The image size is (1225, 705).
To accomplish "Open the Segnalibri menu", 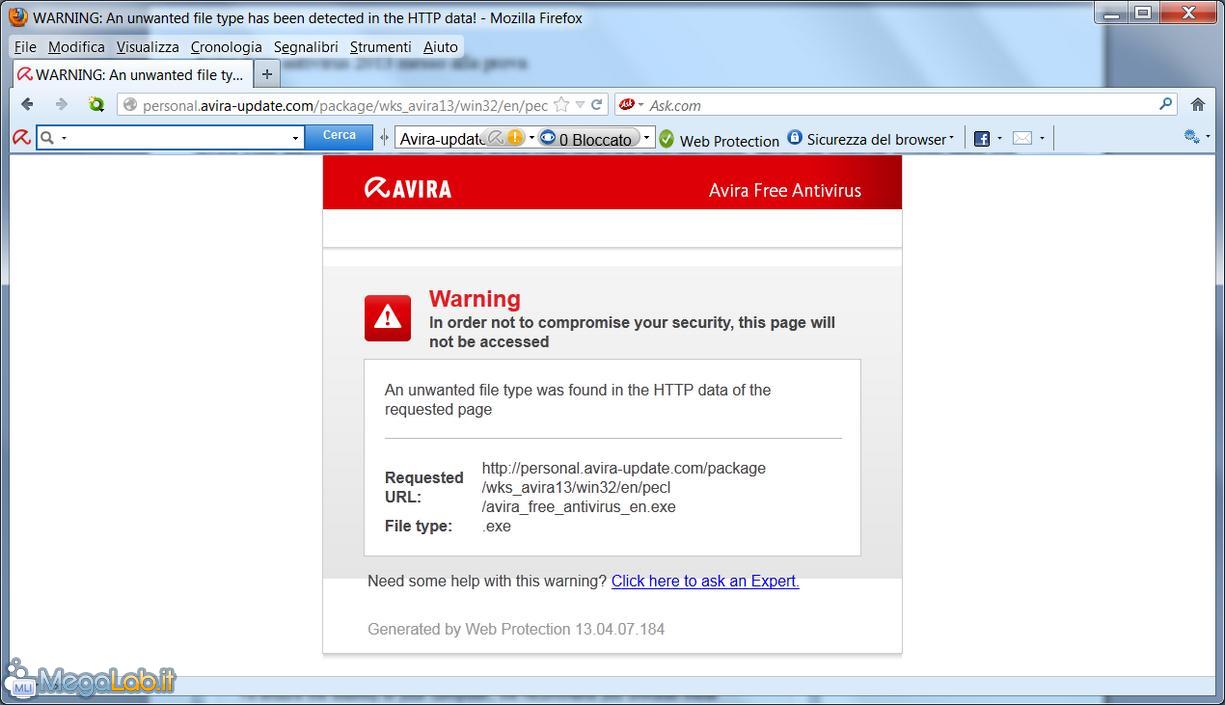I will click(x=306, y=47).
